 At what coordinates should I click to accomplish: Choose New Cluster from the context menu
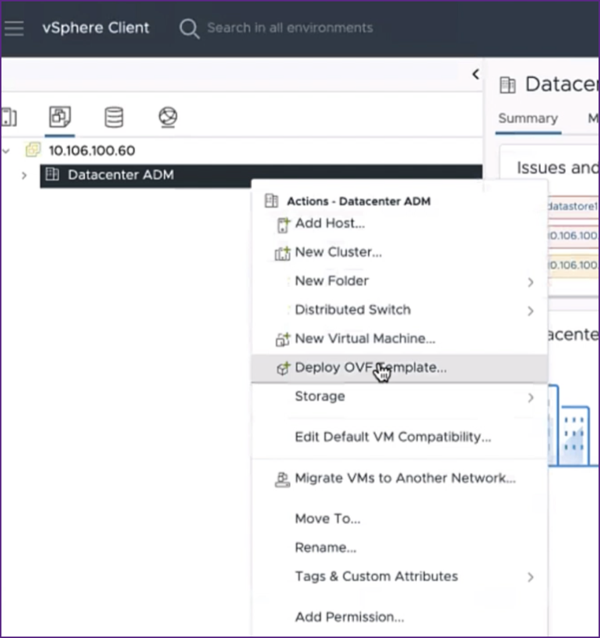338,252
